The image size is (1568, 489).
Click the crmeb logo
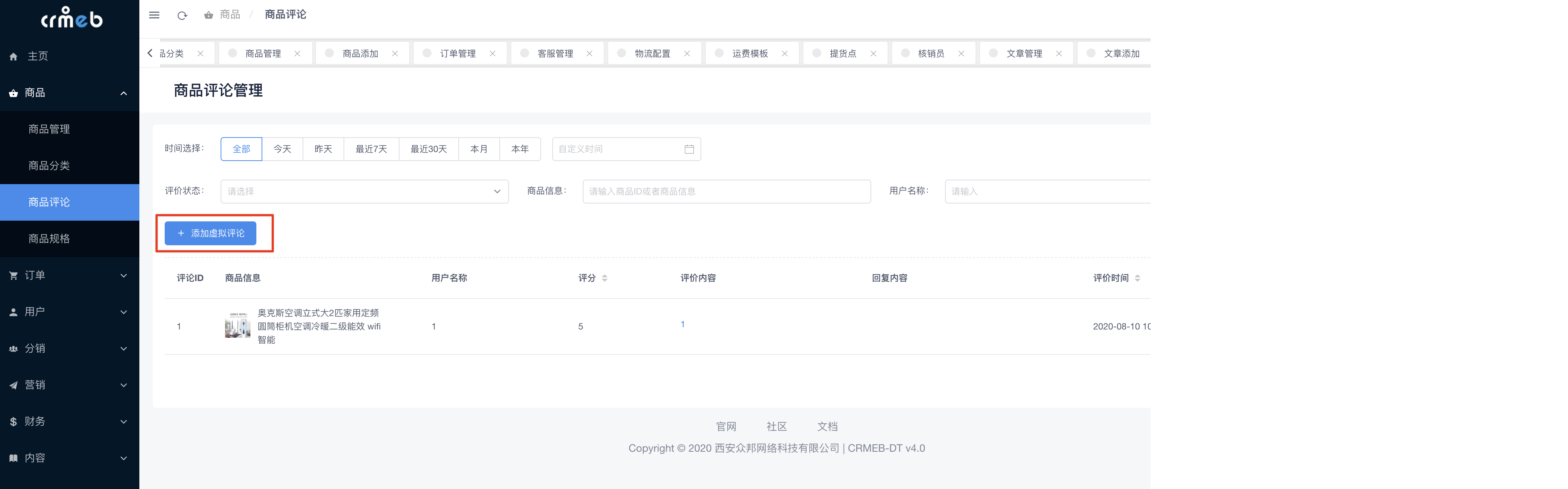point(71,18)
